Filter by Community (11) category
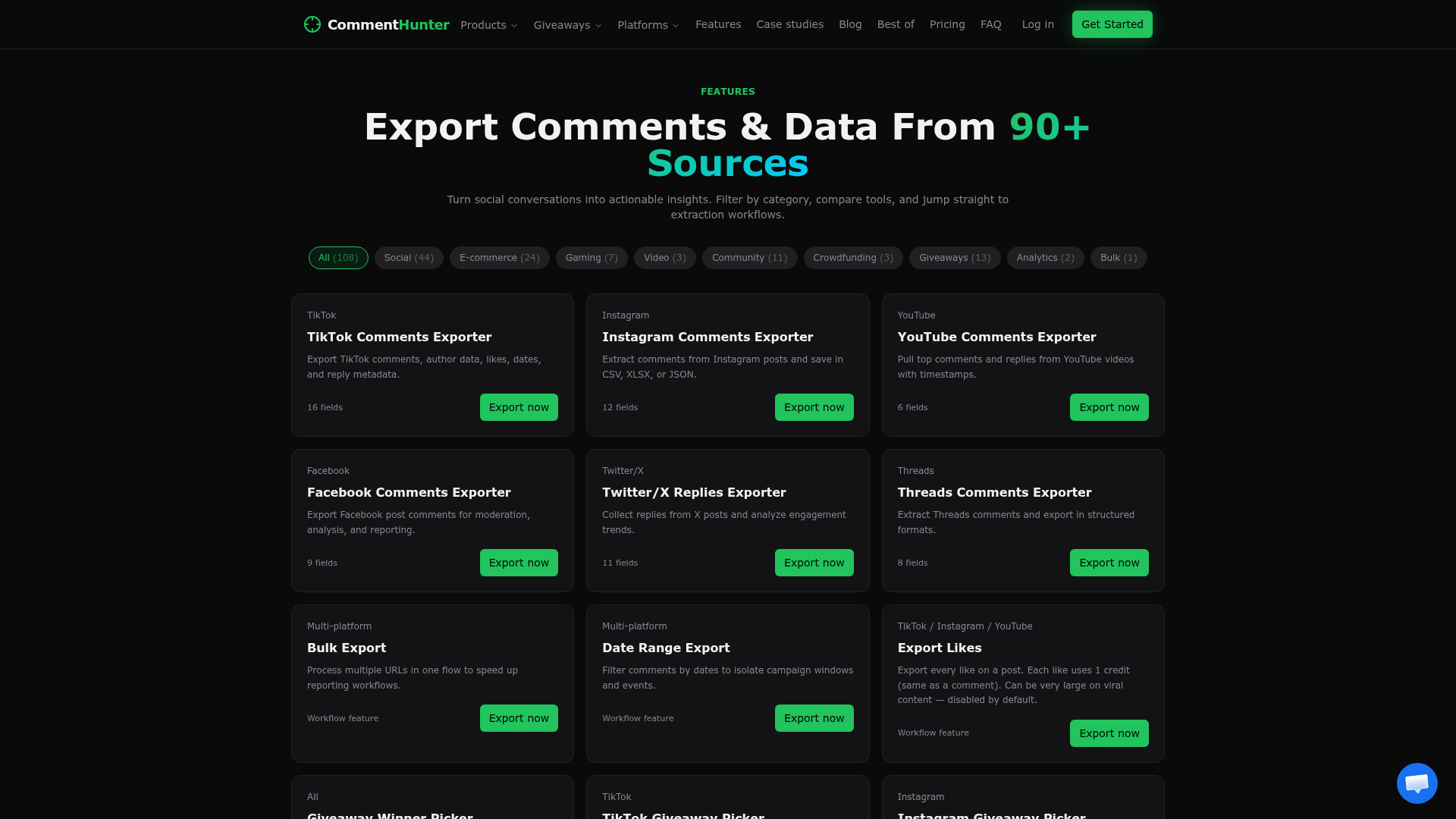Viewport: 1456px width, 819px height. (x=749, y=258)
